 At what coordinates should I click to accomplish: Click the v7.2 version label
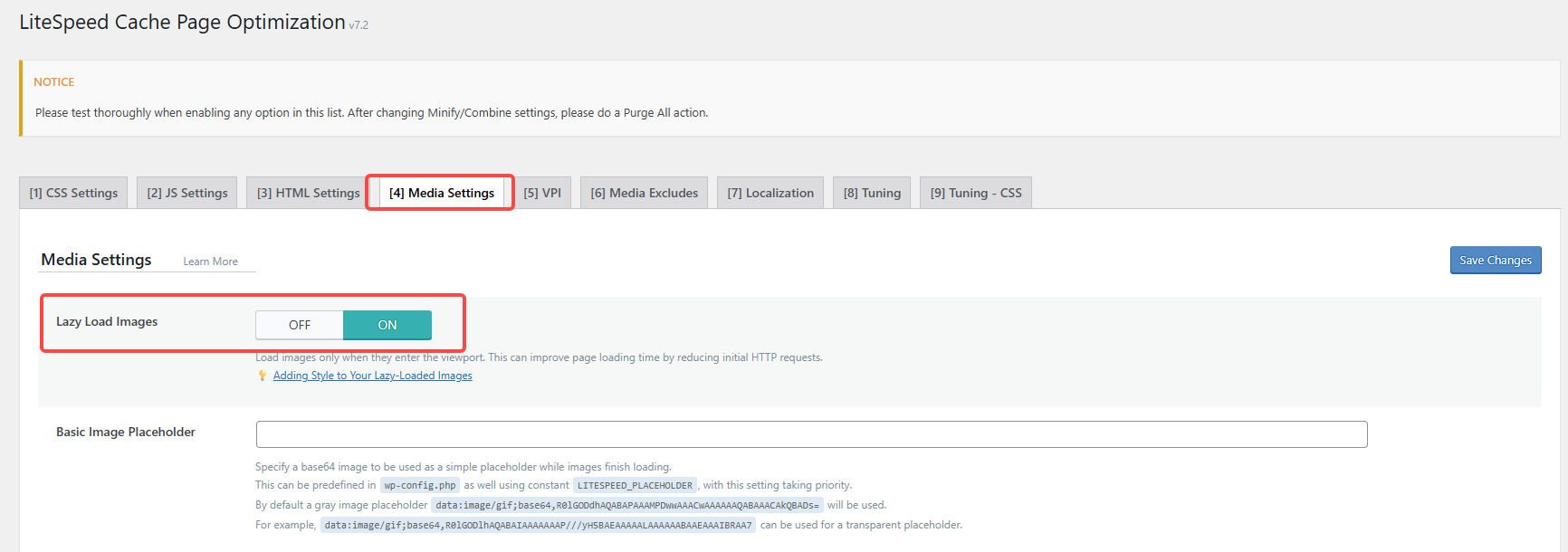pyautogui.click(x=359, y=25)
